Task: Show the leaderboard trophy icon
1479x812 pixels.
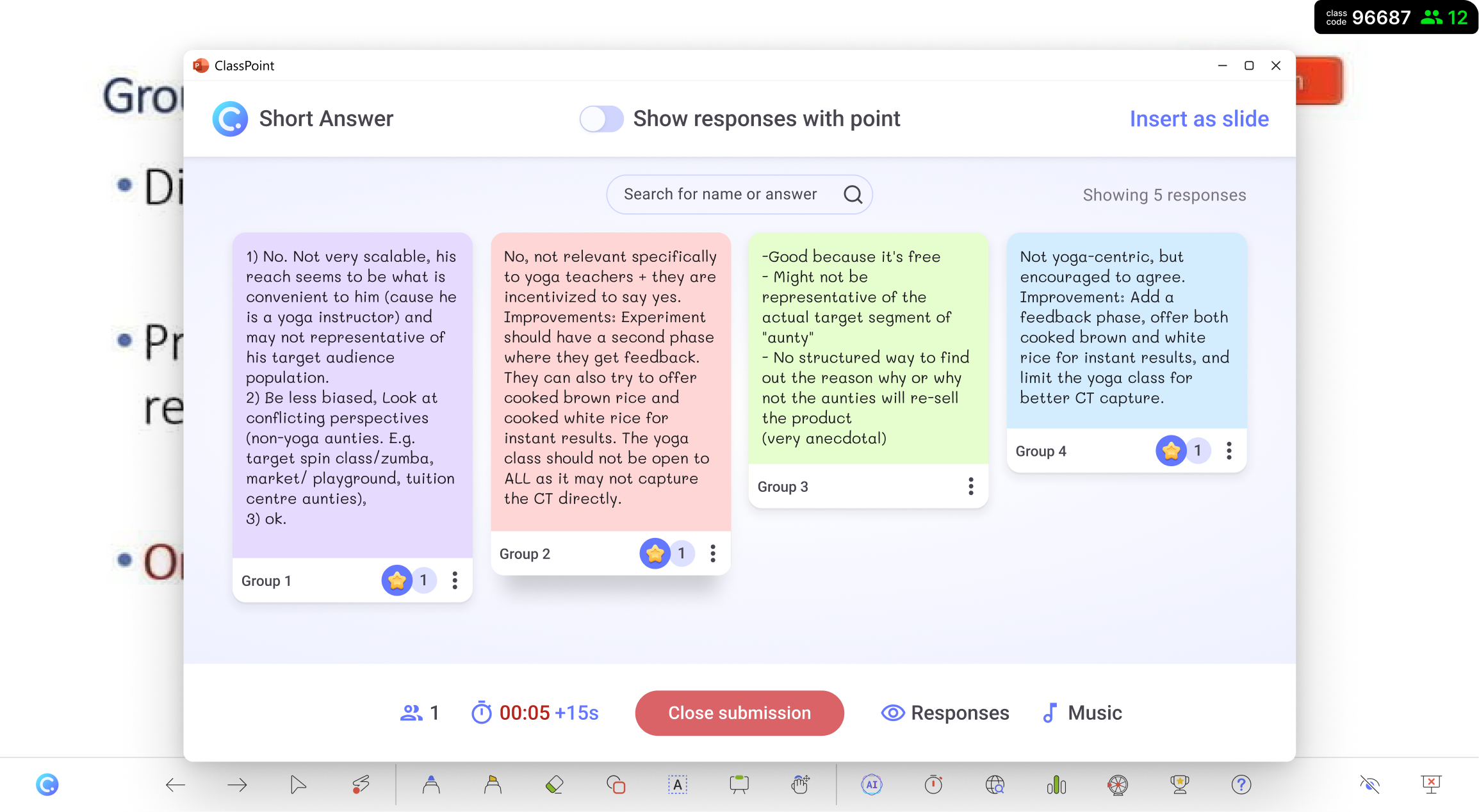Action: tap(1179, 784)
